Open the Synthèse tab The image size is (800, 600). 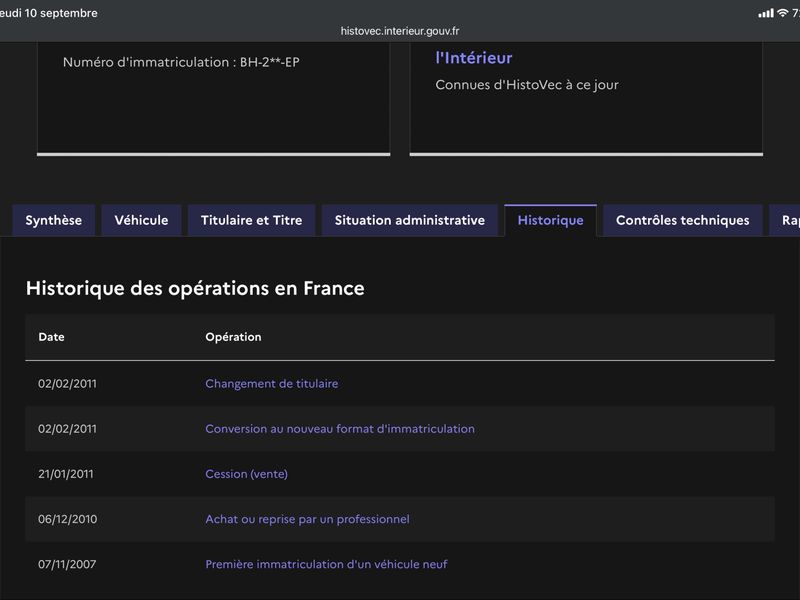tap(54, 220)
